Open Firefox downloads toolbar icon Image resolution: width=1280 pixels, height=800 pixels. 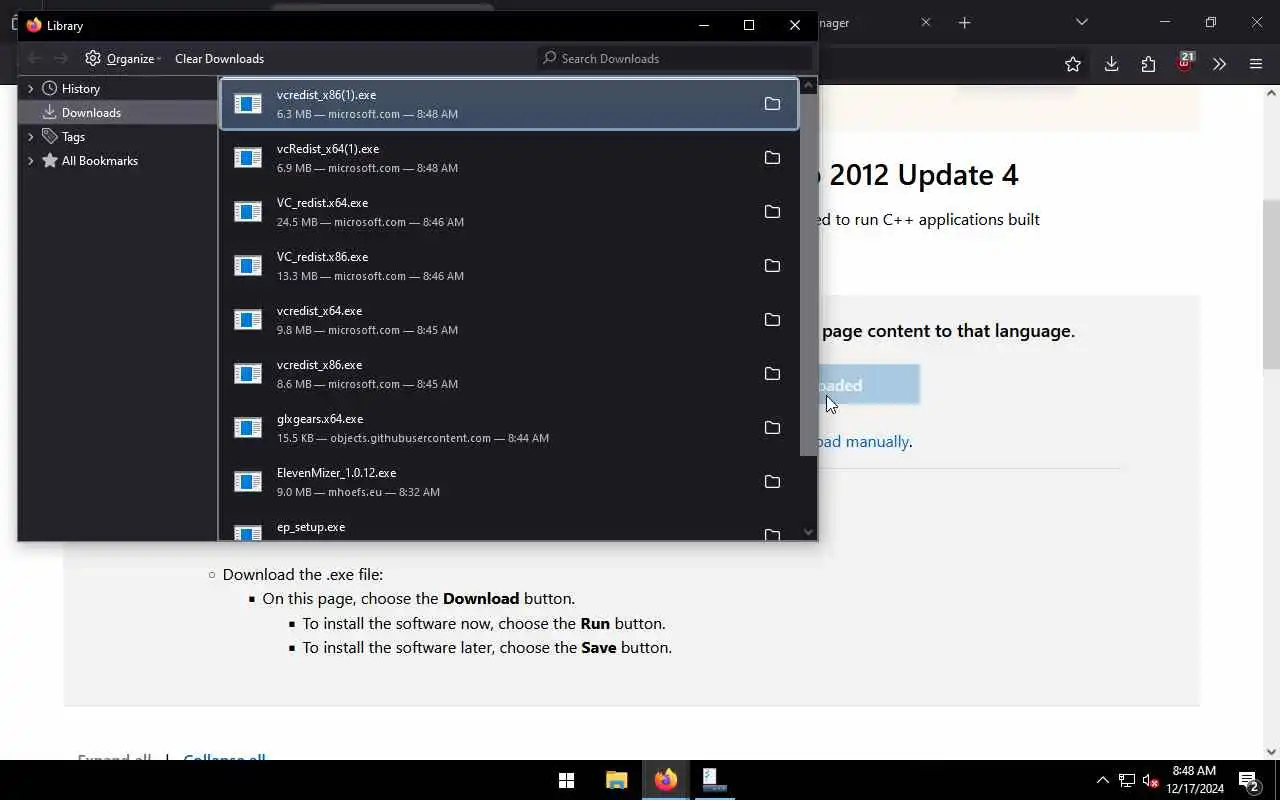1111,64
